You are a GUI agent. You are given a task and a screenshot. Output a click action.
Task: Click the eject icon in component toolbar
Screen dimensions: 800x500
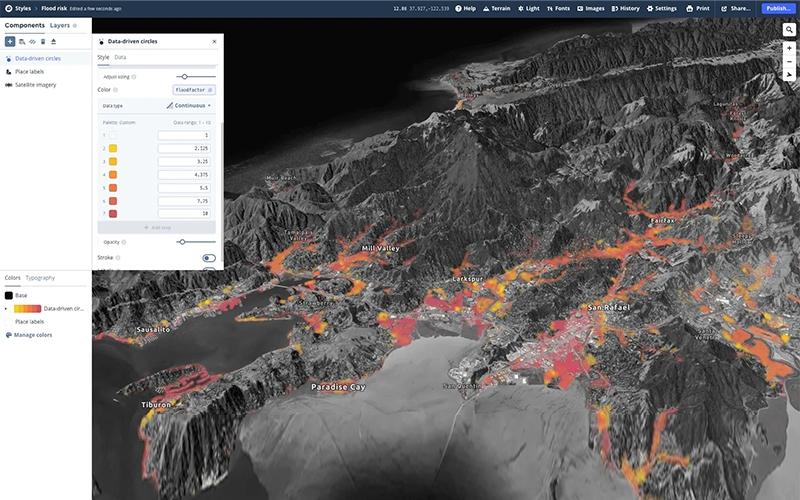point(54,41)
